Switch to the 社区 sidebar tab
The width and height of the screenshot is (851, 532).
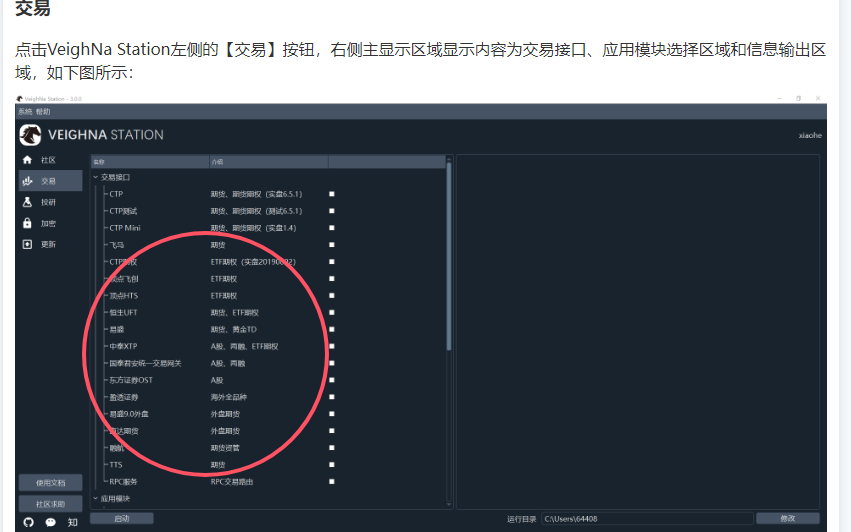(x=50, y=160)
